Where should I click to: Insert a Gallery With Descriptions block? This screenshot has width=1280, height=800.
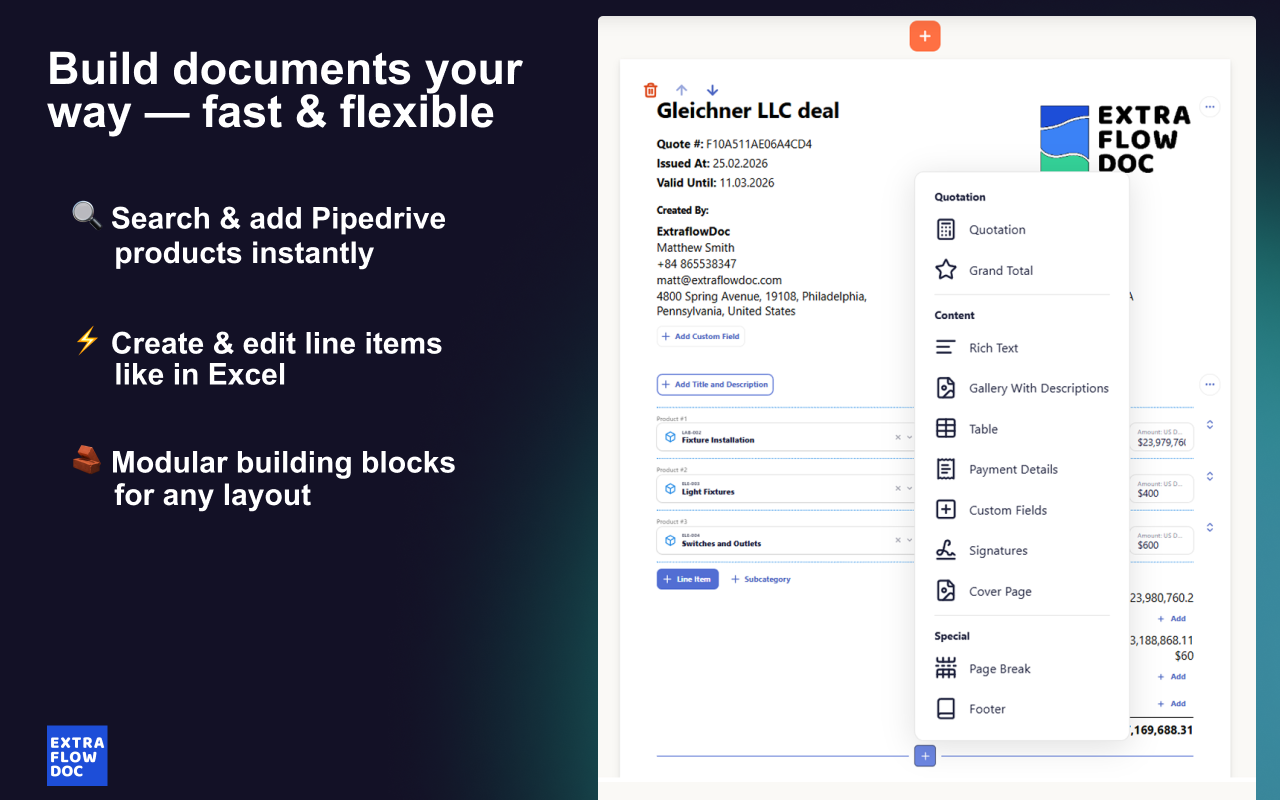coord(1038,388)
